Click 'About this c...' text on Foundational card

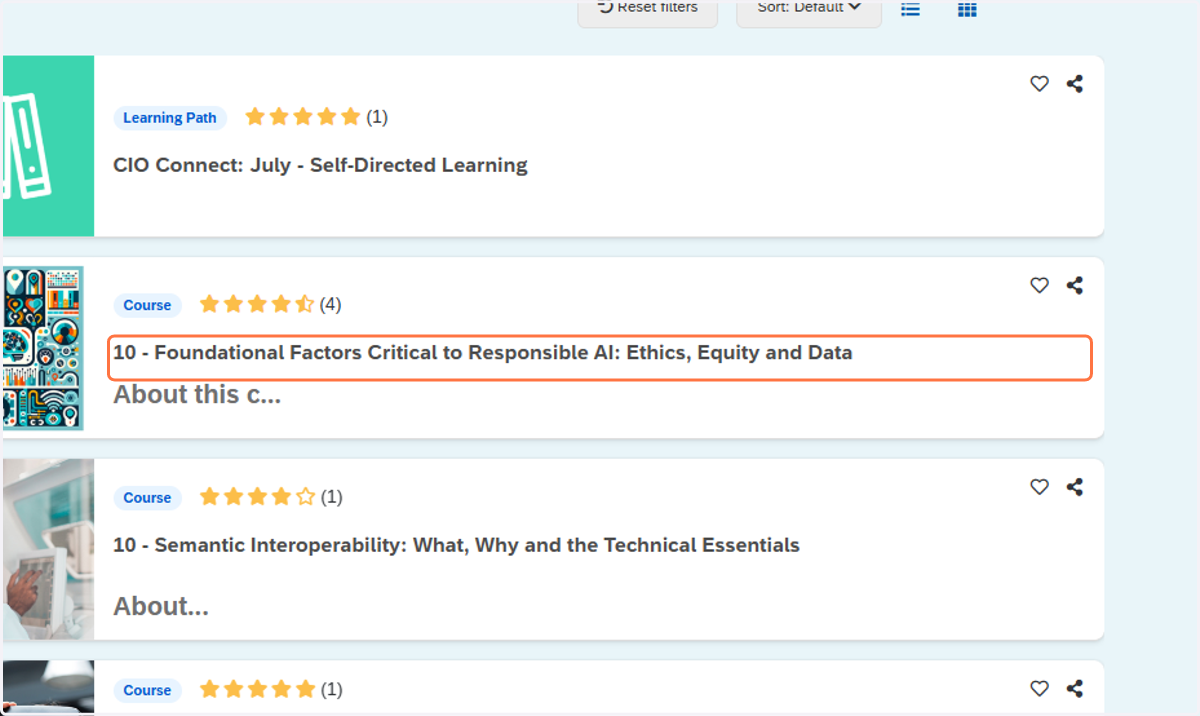(197, 395)
